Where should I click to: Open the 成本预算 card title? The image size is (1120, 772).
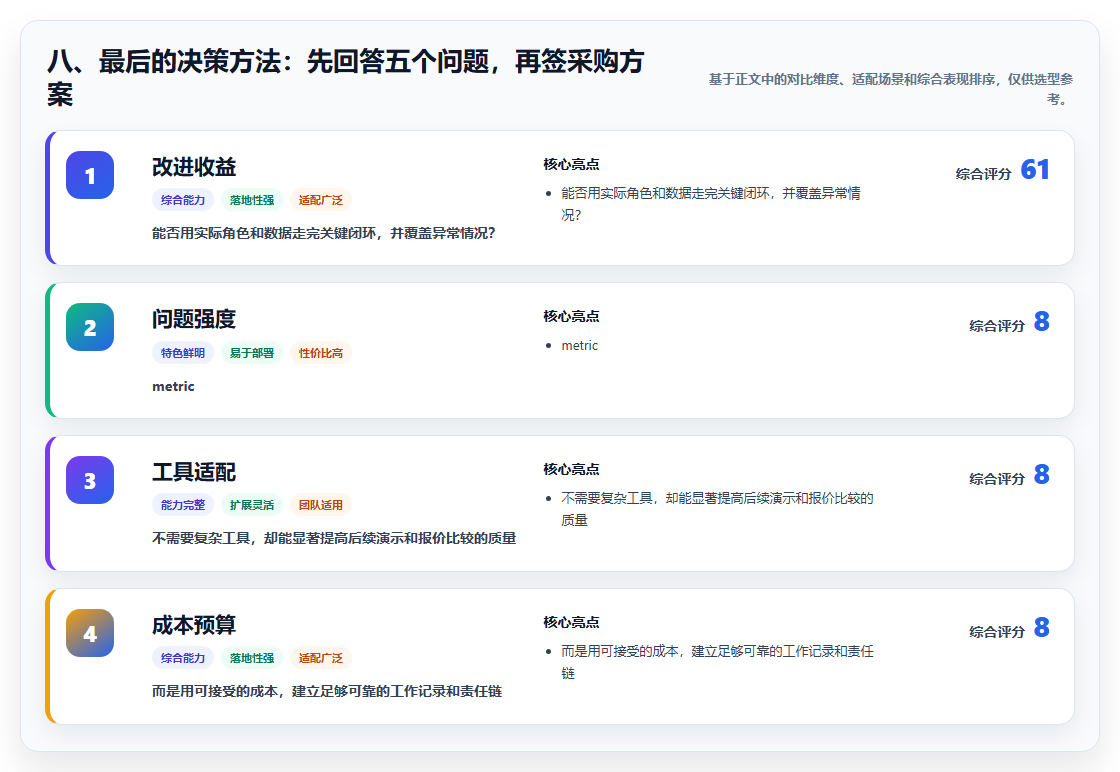click(194, 625)
